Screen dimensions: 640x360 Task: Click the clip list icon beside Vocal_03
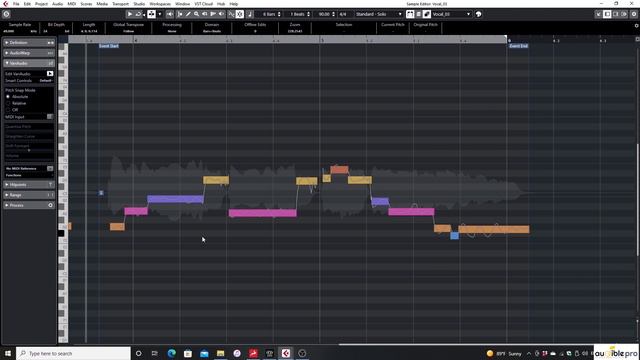tap(418, 14)
